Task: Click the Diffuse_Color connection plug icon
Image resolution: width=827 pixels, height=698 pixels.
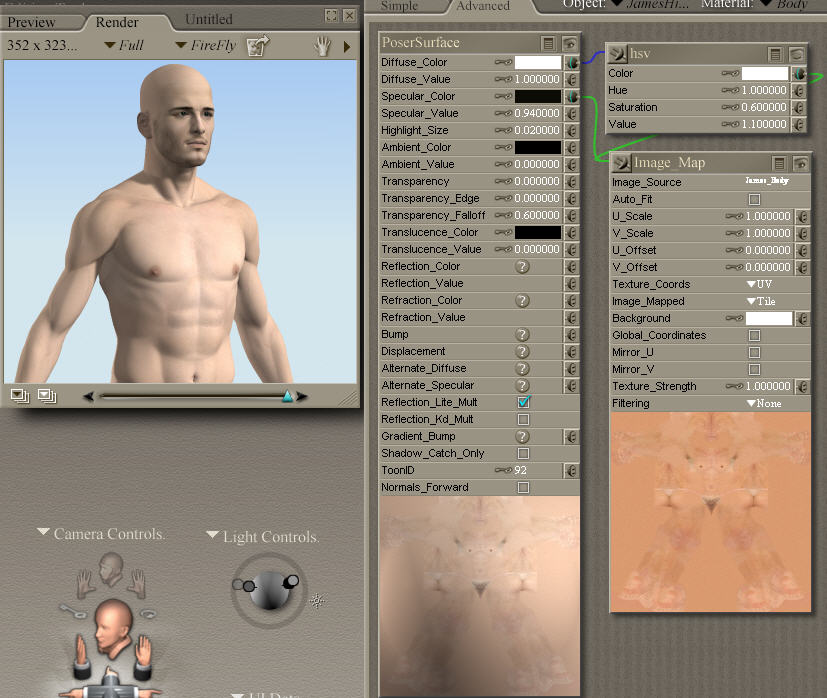Action: click(x=571, y=62)
